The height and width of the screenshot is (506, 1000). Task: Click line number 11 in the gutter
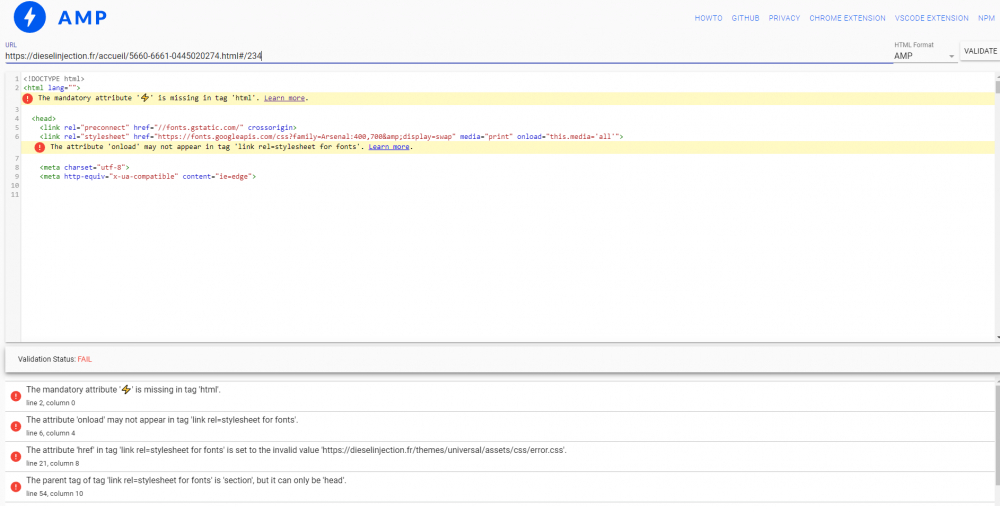tap(15, 194)
